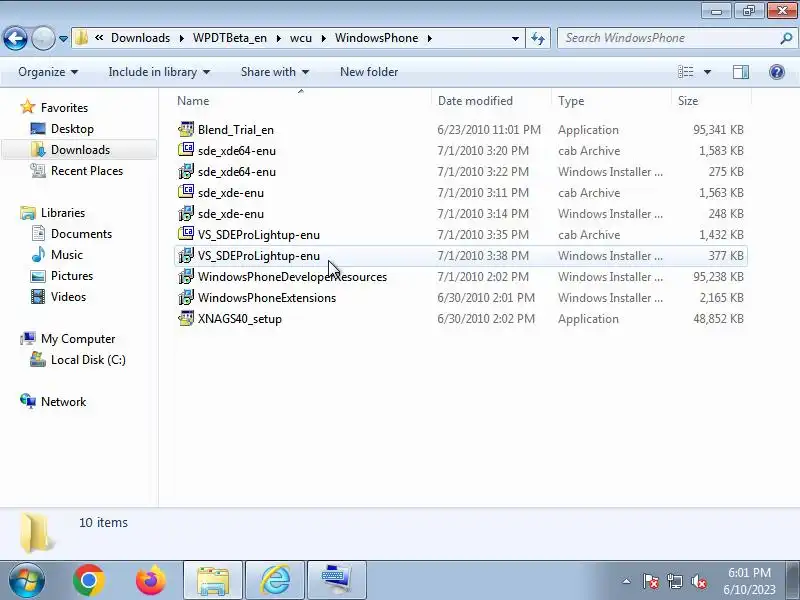Select VS_SDEProLightup-enu Windows Installer icon
800x600 pixels.
[186, 256]
